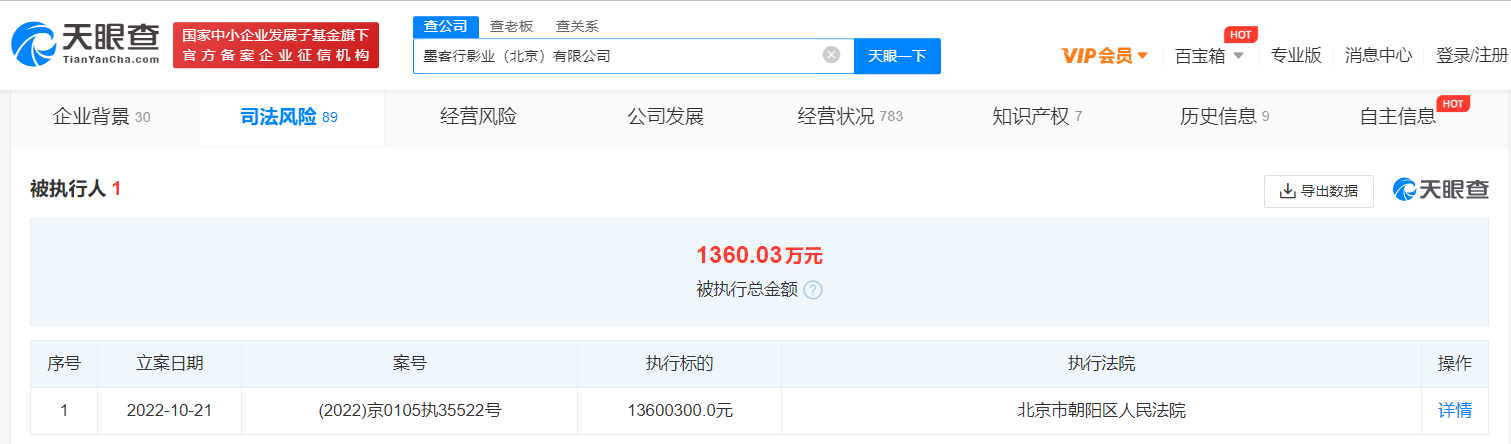Click the 登录/注册 link
Viewport: 1511px width, 444px height.
tap(1471, 56)
